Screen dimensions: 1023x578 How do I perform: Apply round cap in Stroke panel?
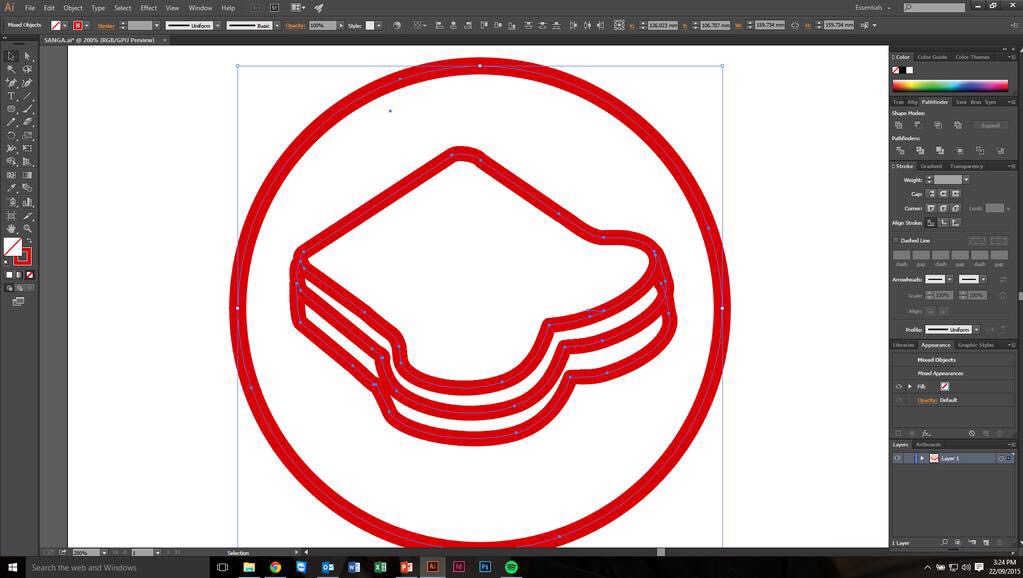pyautogui.click(x=943, y=193)
